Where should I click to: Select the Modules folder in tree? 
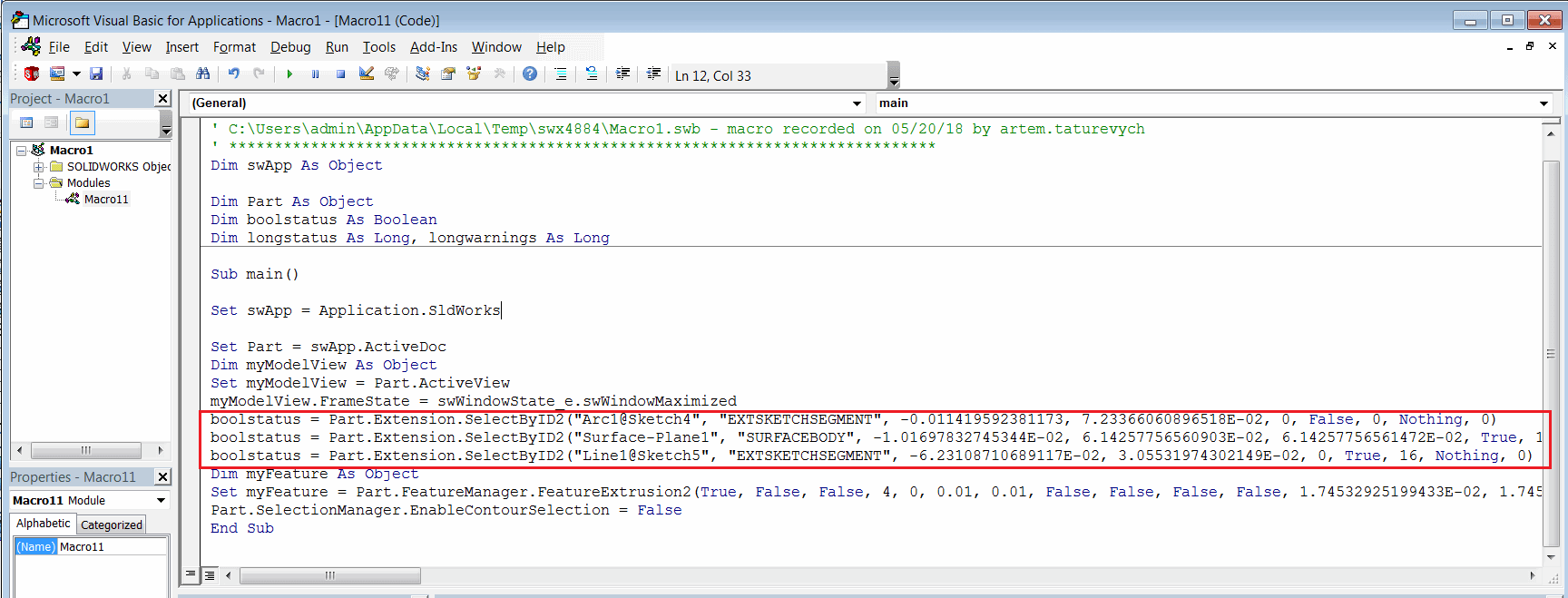pyautogui.click(x=88, y=183)
